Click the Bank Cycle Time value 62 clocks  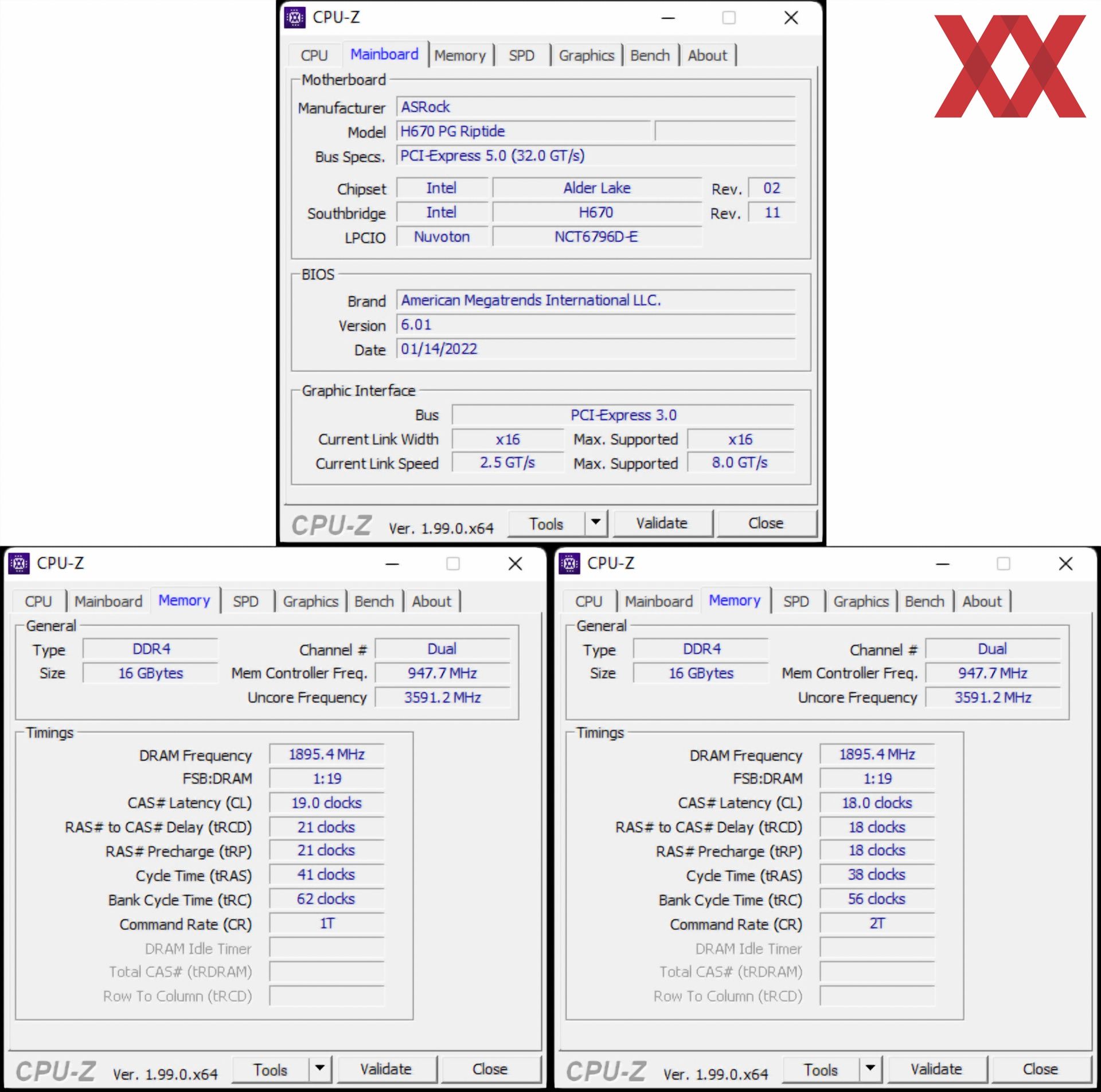click(327, 899)
